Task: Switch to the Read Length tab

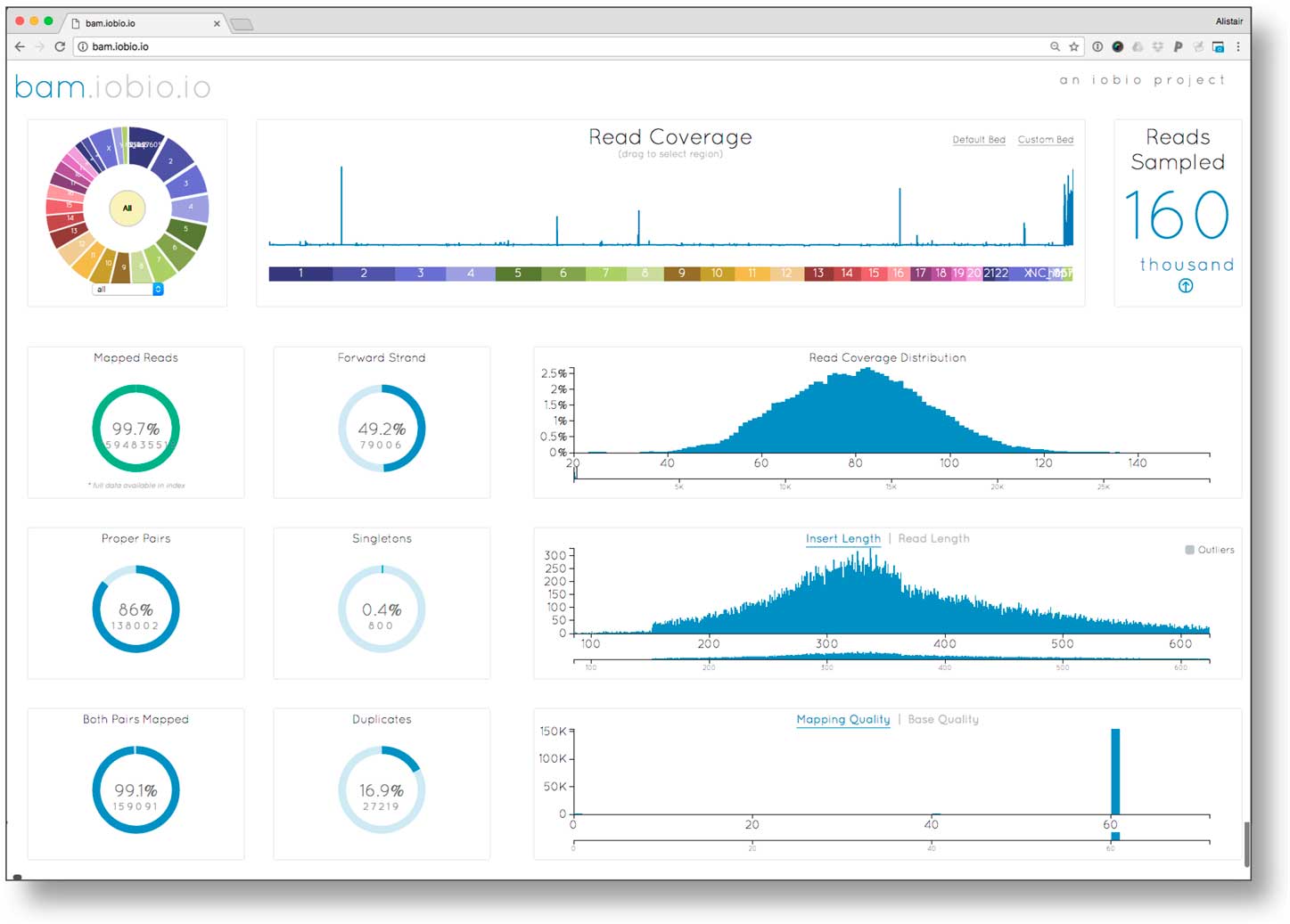Action: click(x=933, y=538)
